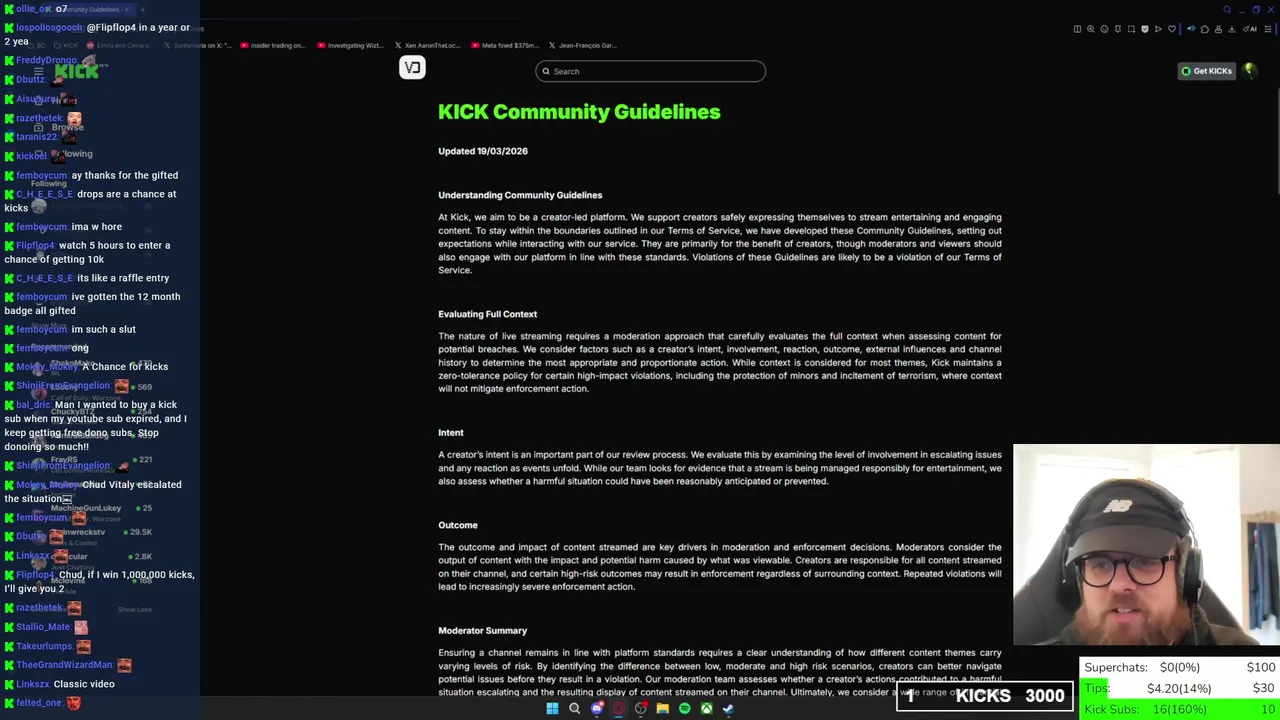Screen dimensions: 1280x720
Task: Open Spotify from the taskbar
Action: click(684, 708)
